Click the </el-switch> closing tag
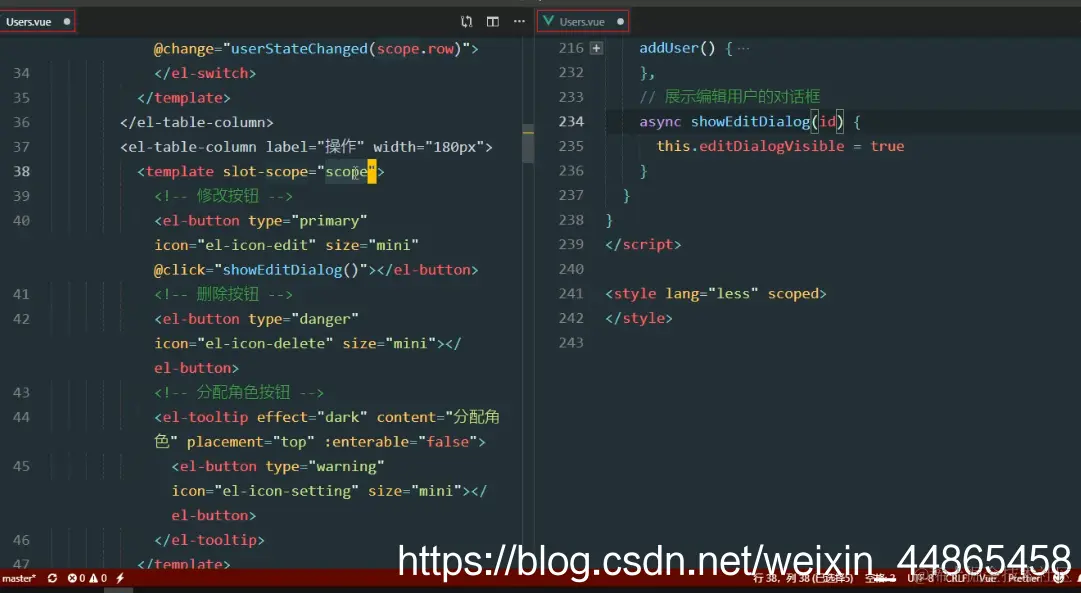This screenshot has width=1081, height=593. coord(205,73)
